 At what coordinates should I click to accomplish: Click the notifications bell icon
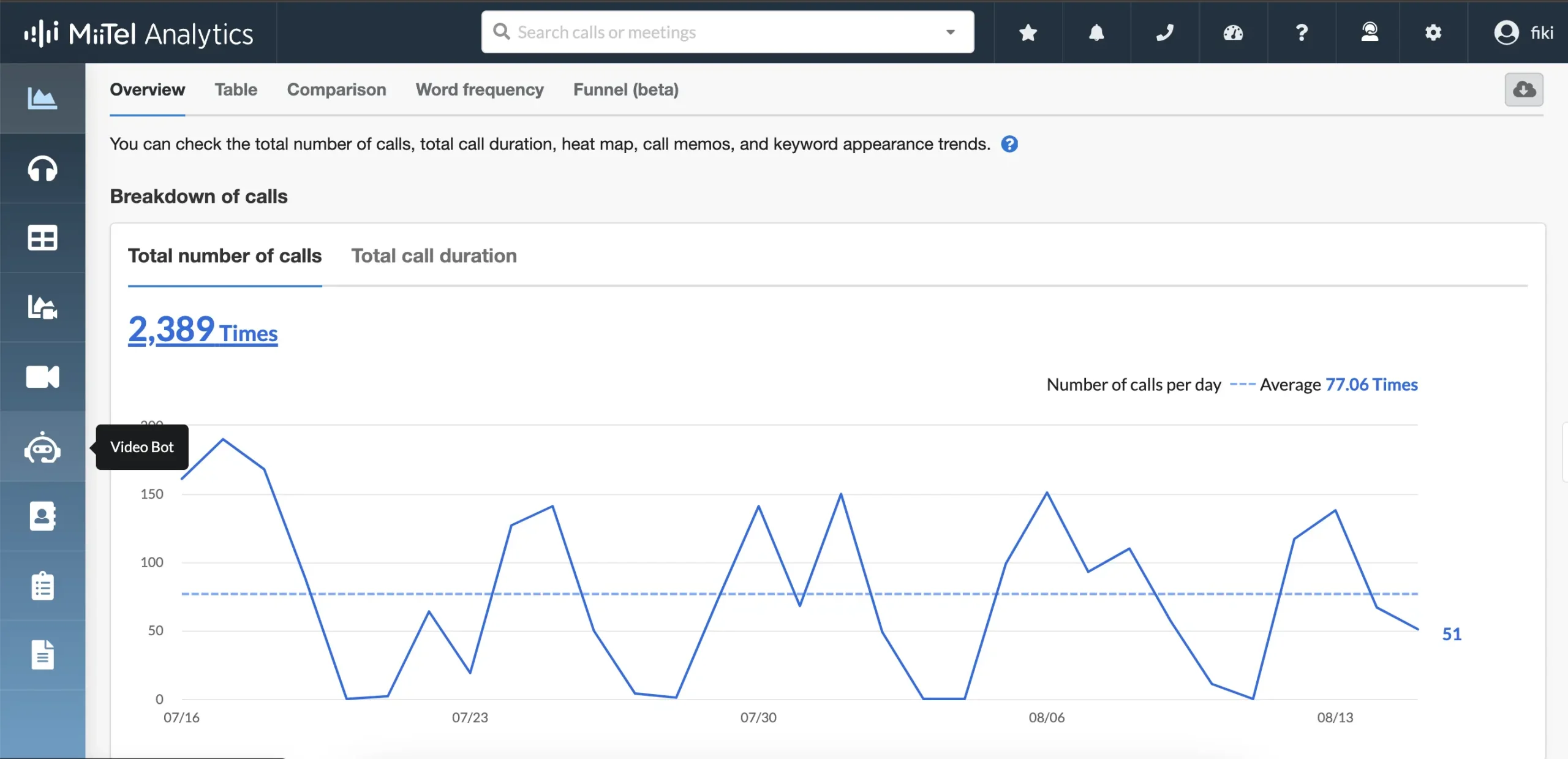[1096, 31]
